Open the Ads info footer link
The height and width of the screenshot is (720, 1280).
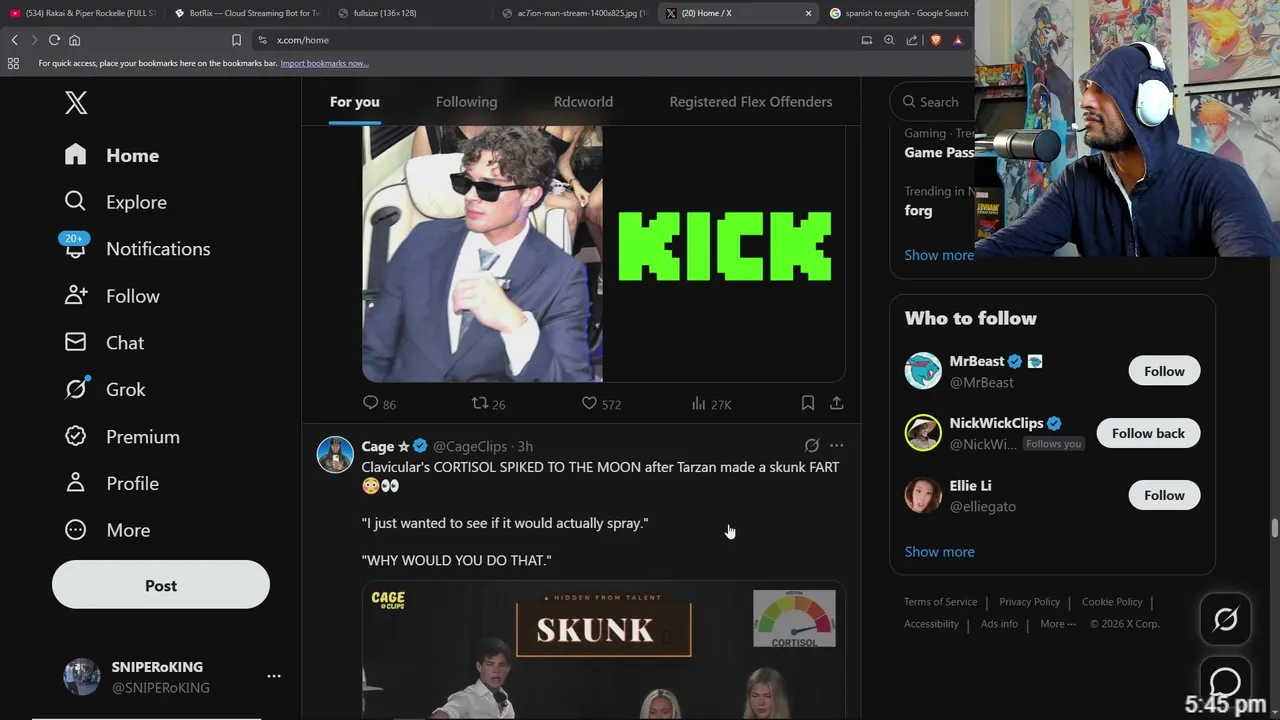click(999, 624)
